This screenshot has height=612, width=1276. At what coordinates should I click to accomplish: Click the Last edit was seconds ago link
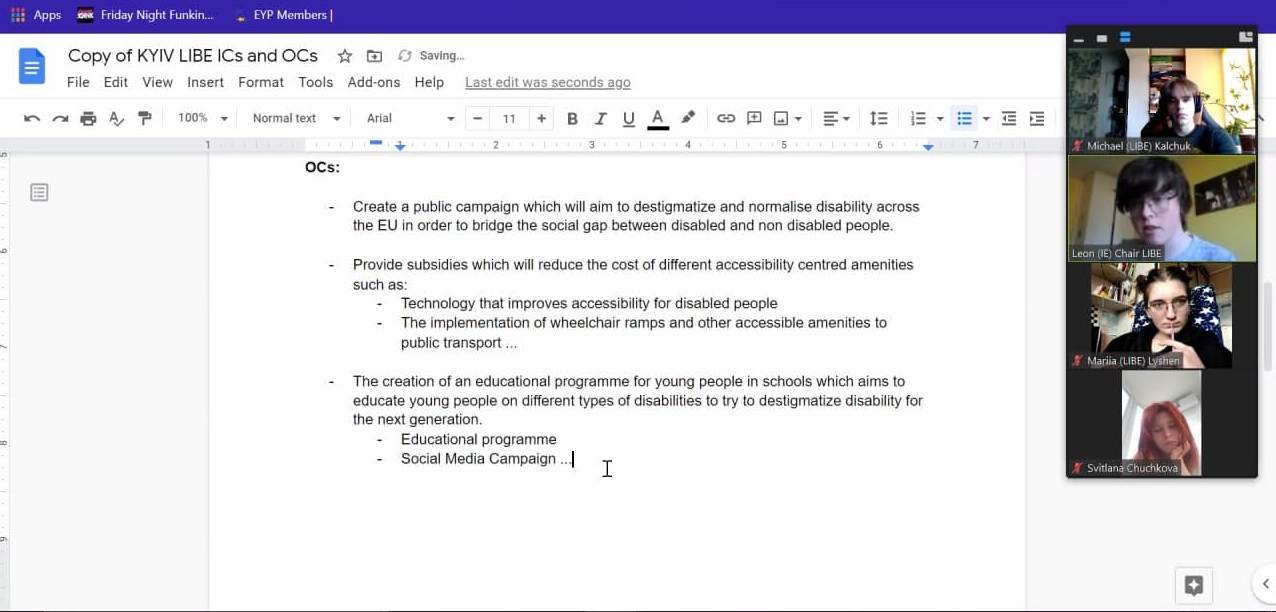click(548, 82)
